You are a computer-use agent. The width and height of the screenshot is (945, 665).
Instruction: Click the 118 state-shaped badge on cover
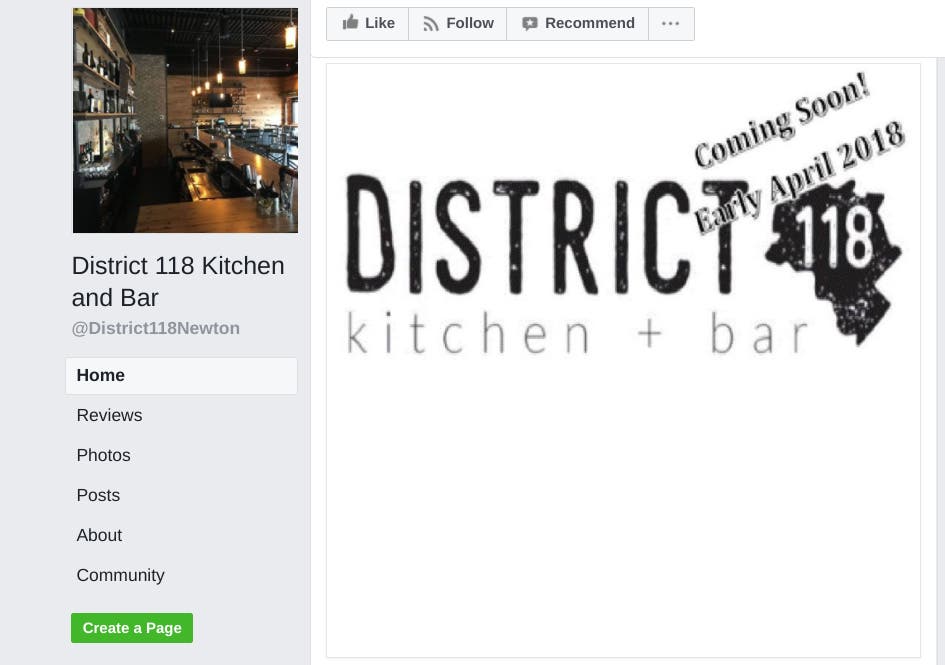834,262
